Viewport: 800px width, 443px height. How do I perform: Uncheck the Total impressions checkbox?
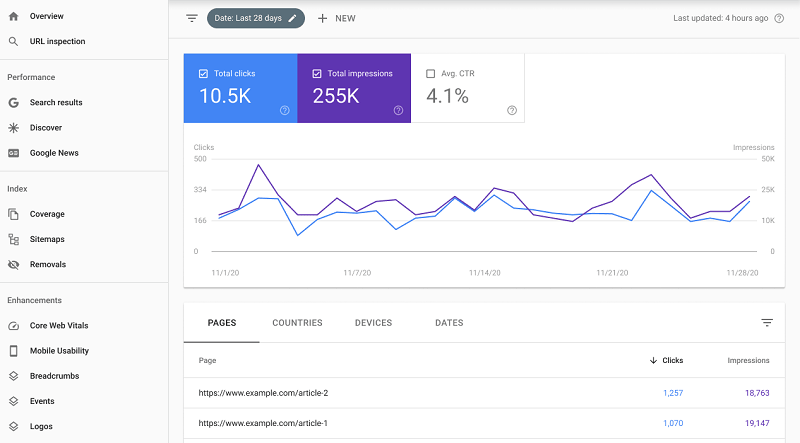317,73
